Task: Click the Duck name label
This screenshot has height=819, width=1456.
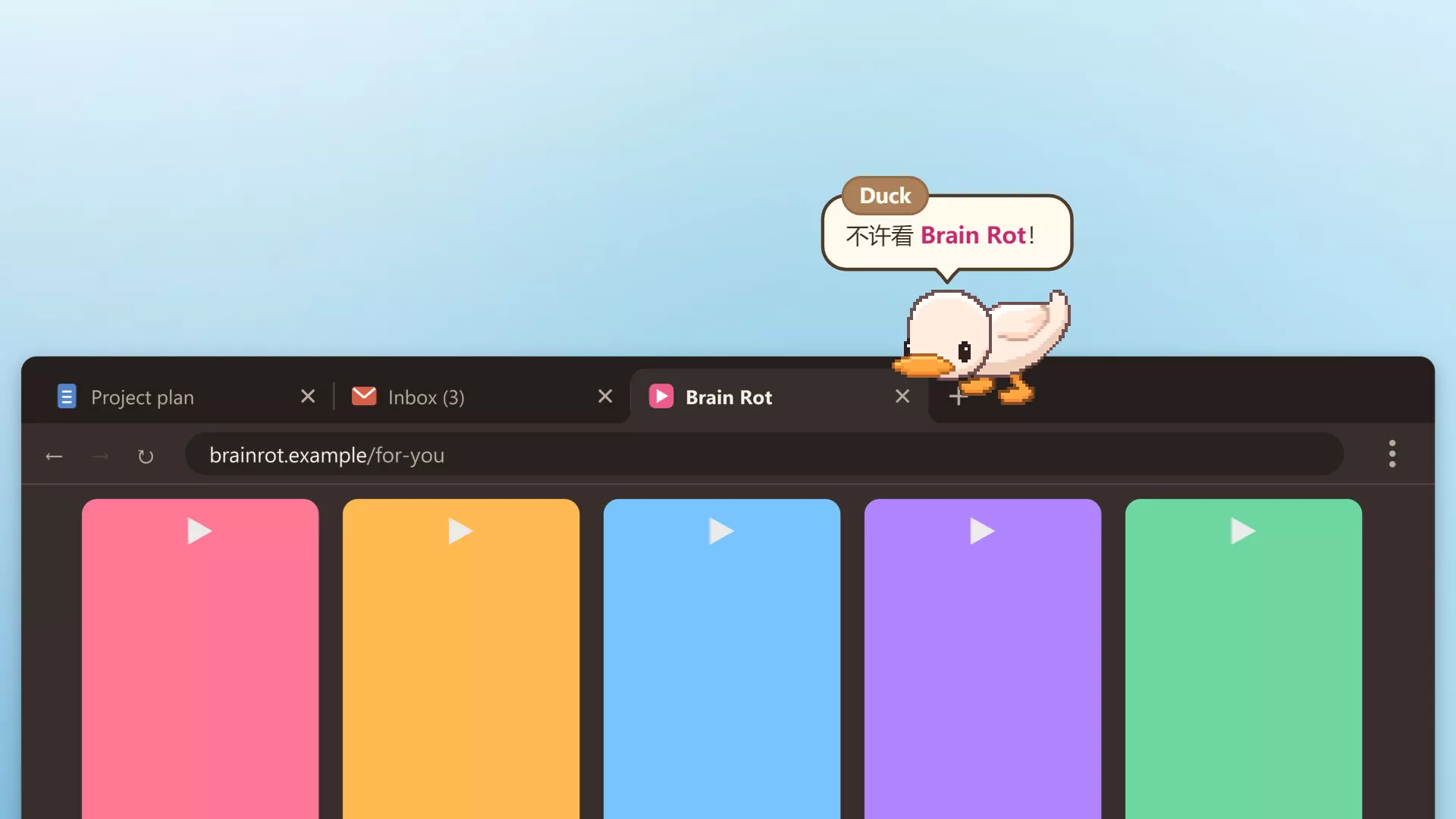Action: coord(885,196)
